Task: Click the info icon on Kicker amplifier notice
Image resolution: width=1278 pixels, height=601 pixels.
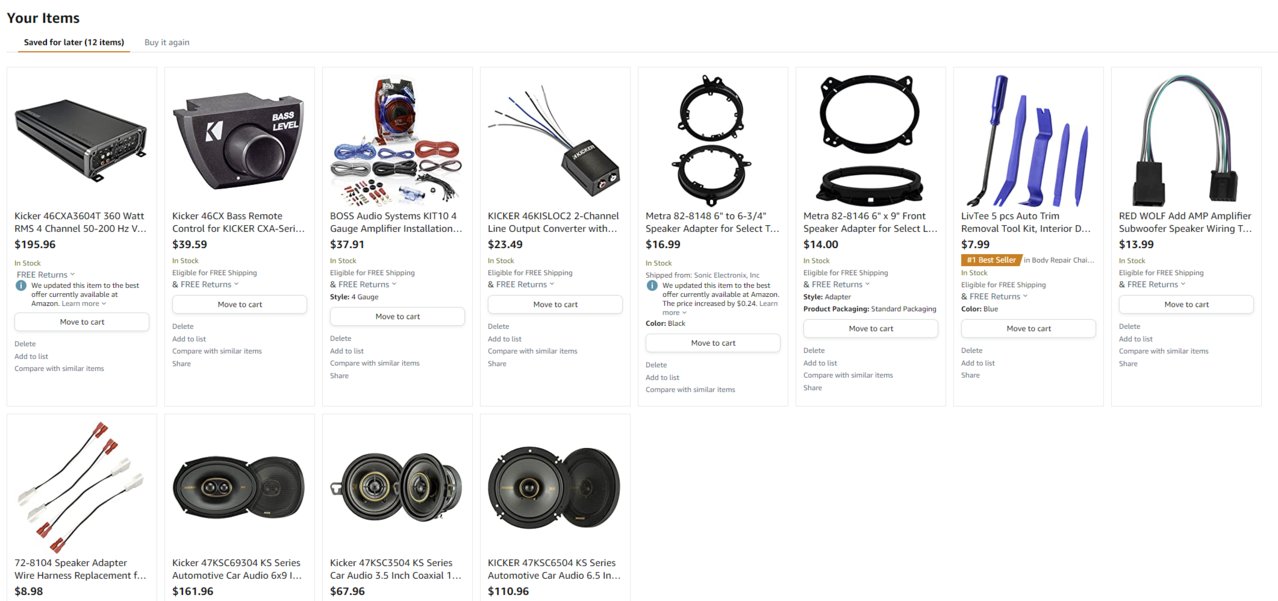Action: point(22,285)
